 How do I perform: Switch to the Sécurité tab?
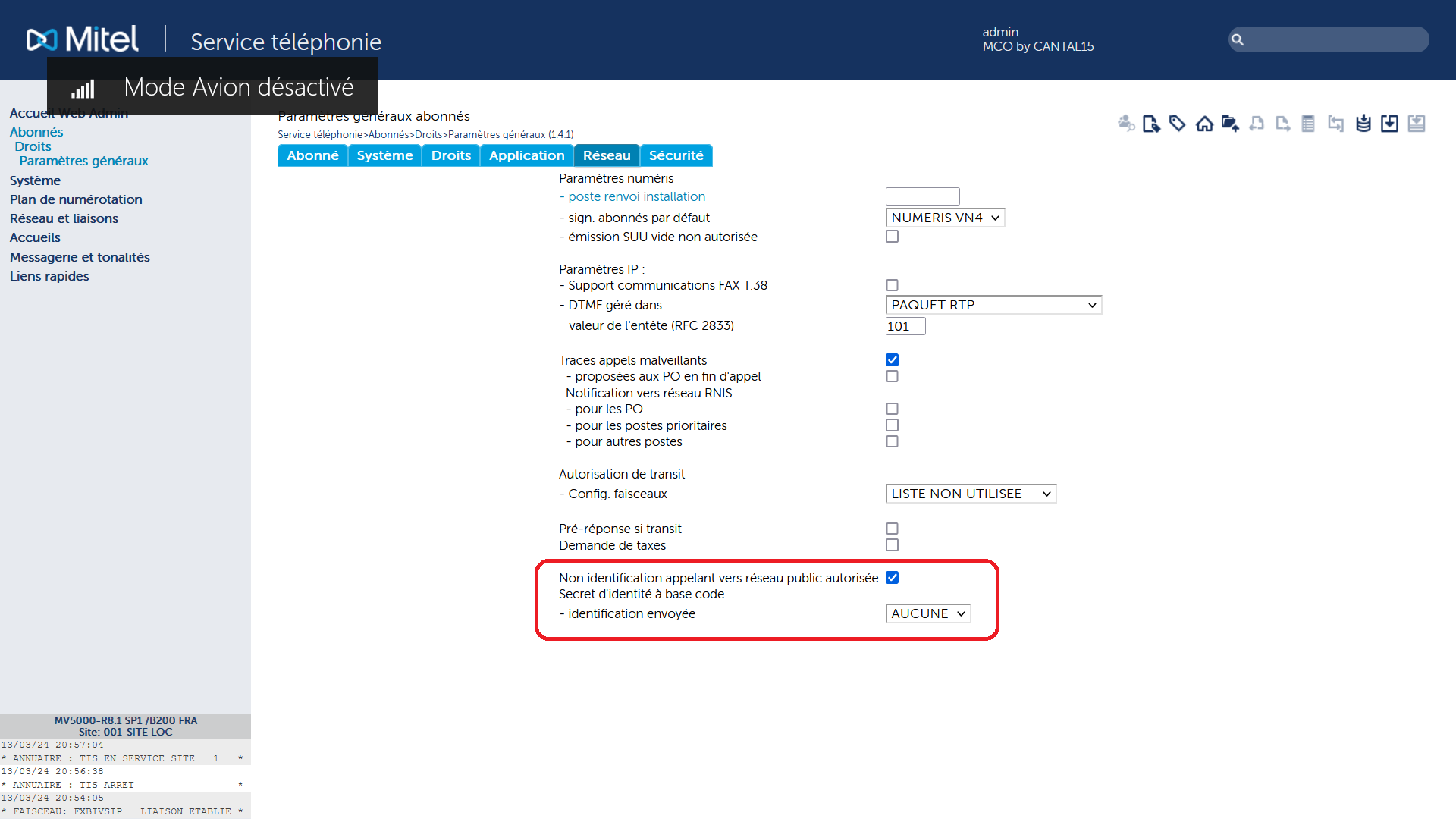pos(676,155)
